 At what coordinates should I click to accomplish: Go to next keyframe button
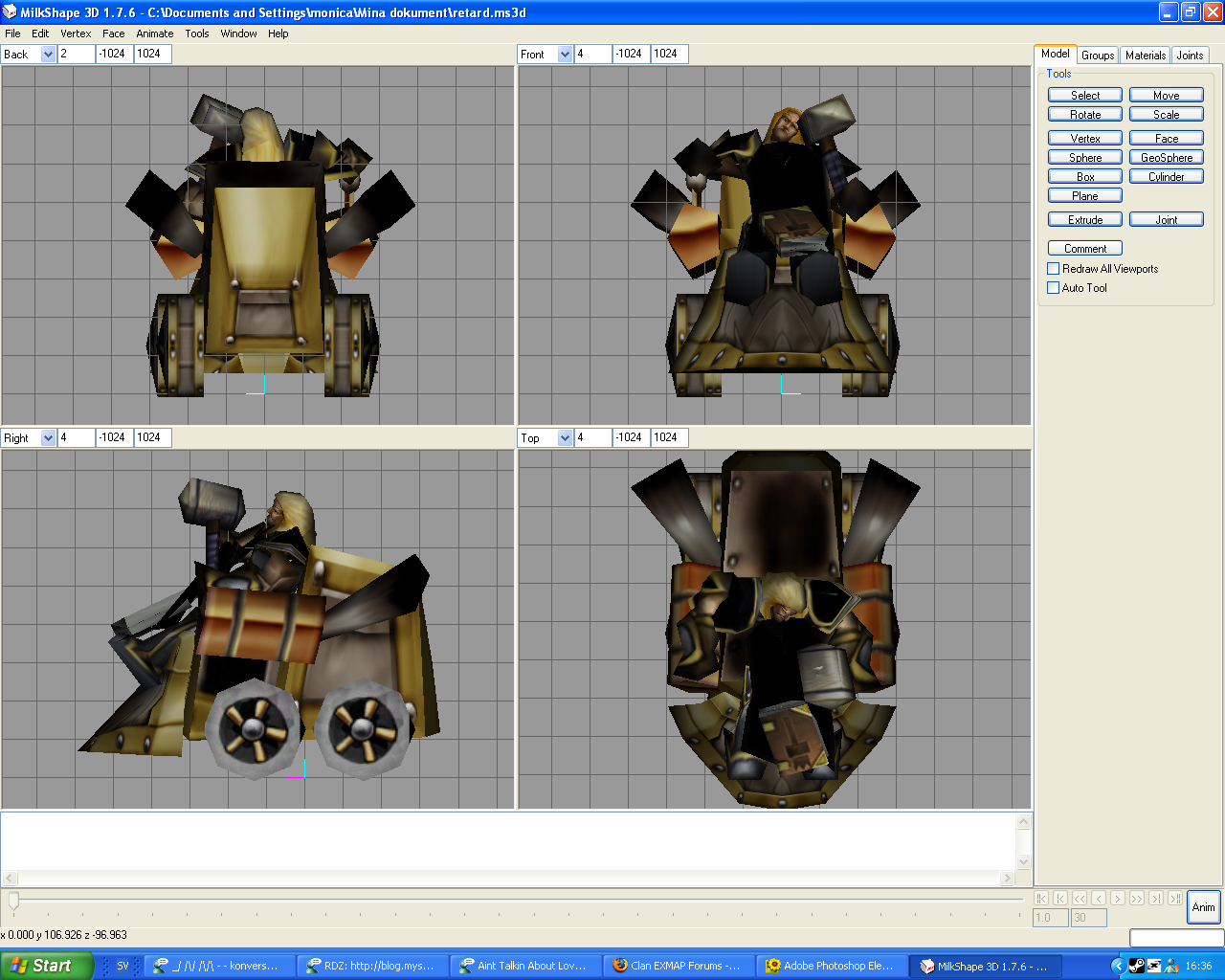coord(1156,898)
